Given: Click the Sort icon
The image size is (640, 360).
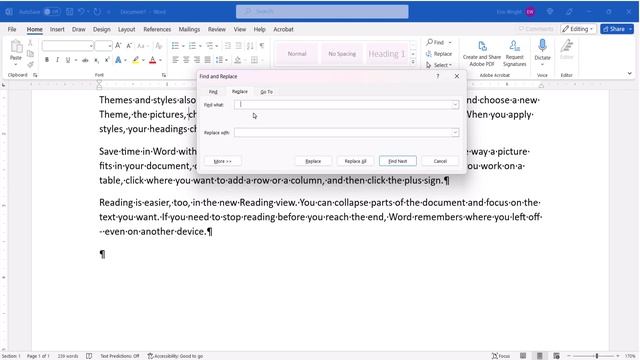Looking at the screenshot, I should click(x=250, y=46).
